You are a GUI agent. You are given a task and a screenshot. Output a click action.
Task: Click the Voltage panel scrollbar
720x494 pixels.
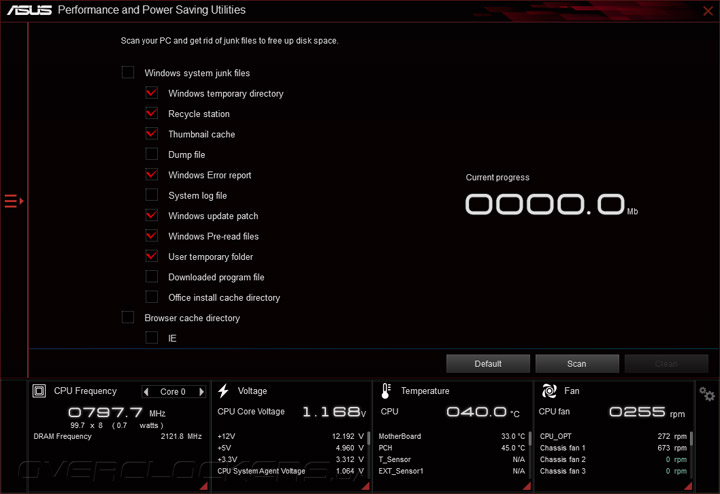point(368,438)
